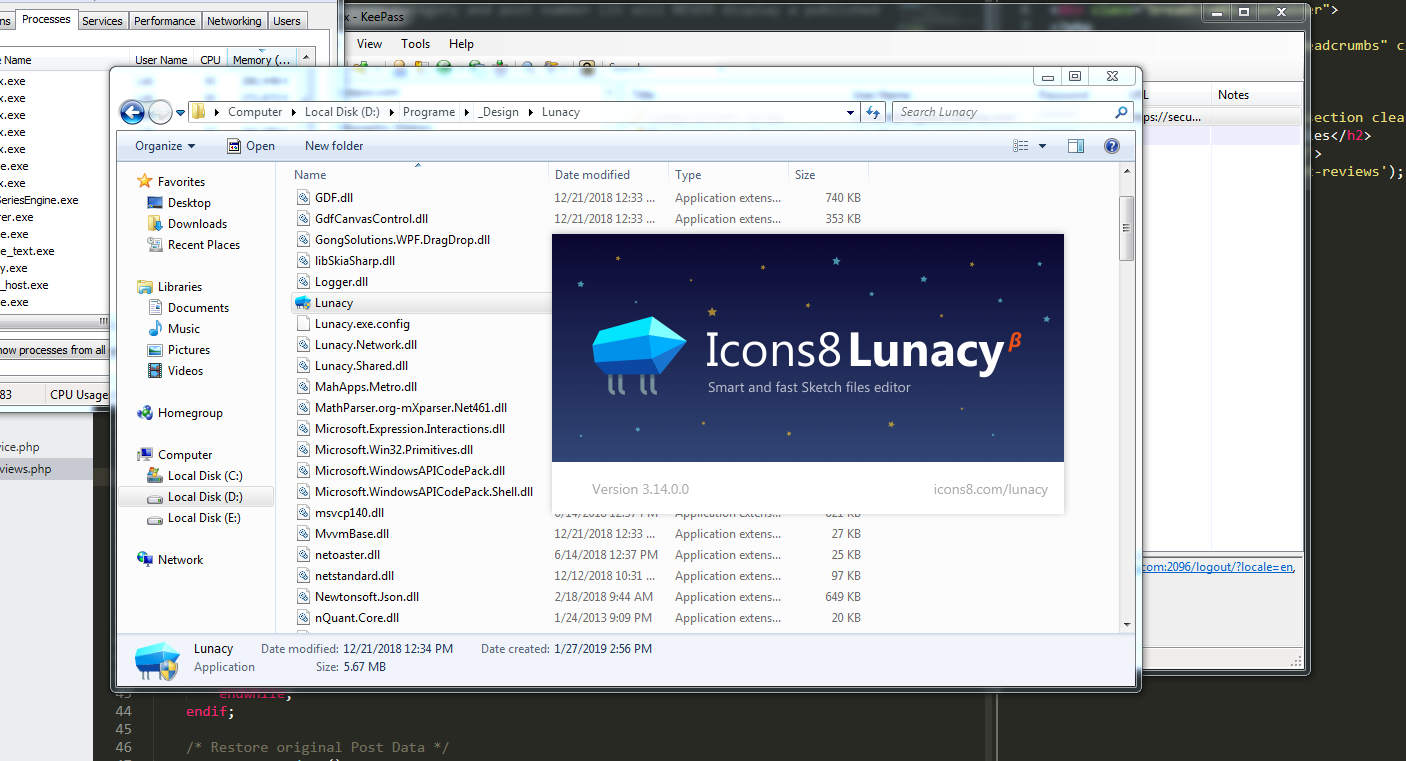Image resolution: width=1406 pixels, height=761 pixels.
Task: Click Notes column header in KeePass
Action: pos(1255,95)
